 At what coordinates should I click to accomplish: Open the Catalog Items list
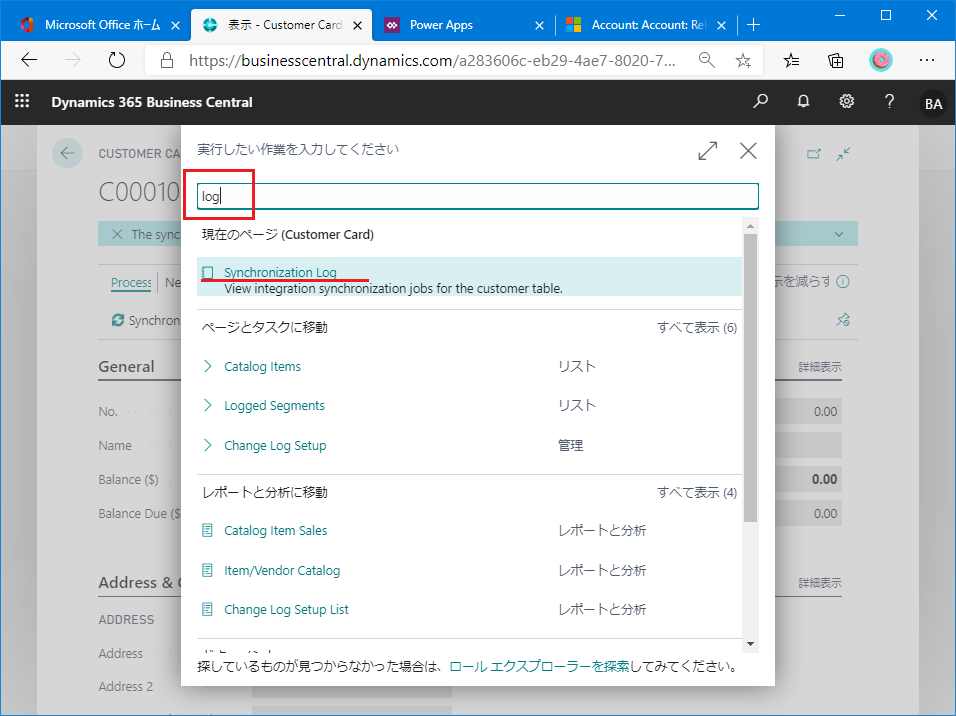[x=262, y=367]
